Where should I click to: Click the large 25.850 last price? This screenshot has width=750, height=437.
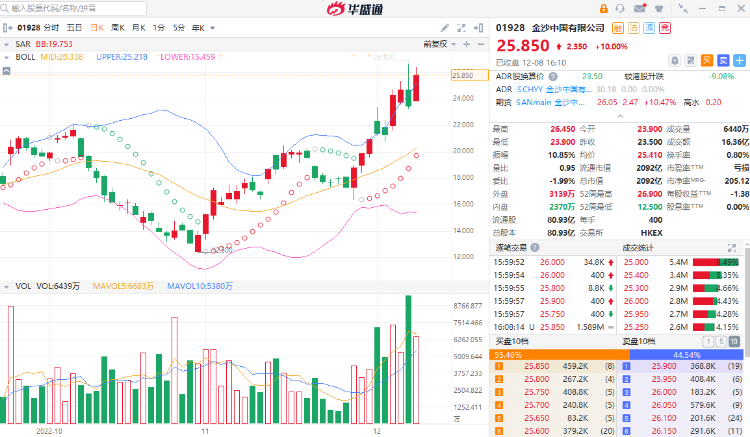coord(523,46)
